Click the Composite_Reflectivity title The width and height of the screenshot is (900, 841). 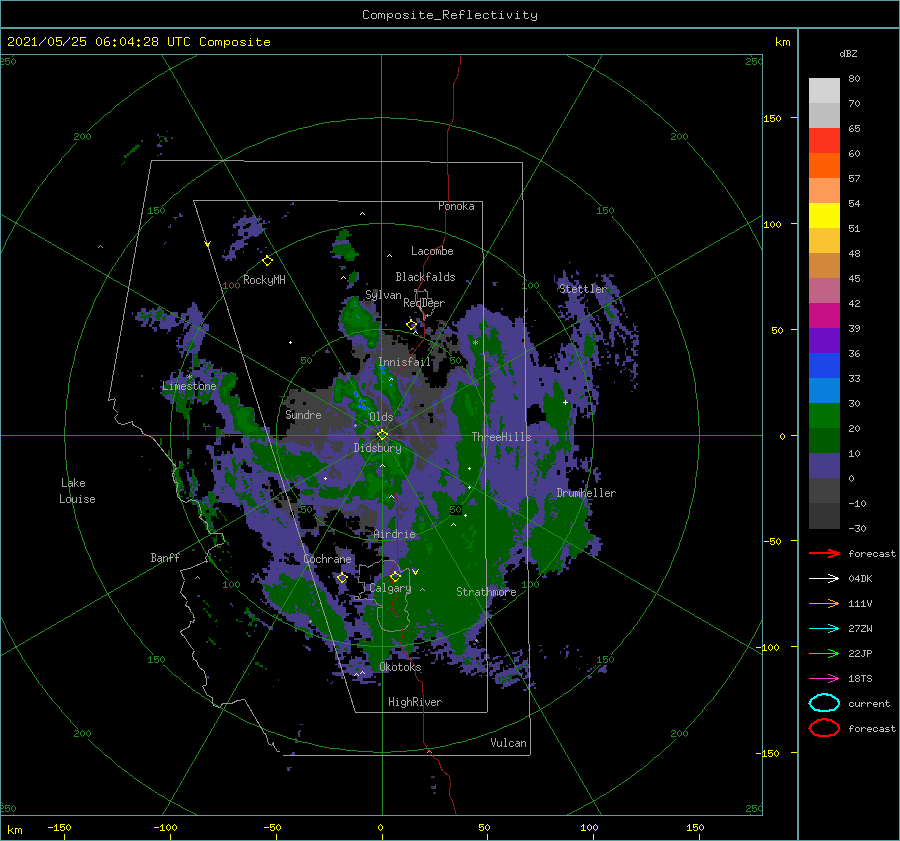[449, 15]
